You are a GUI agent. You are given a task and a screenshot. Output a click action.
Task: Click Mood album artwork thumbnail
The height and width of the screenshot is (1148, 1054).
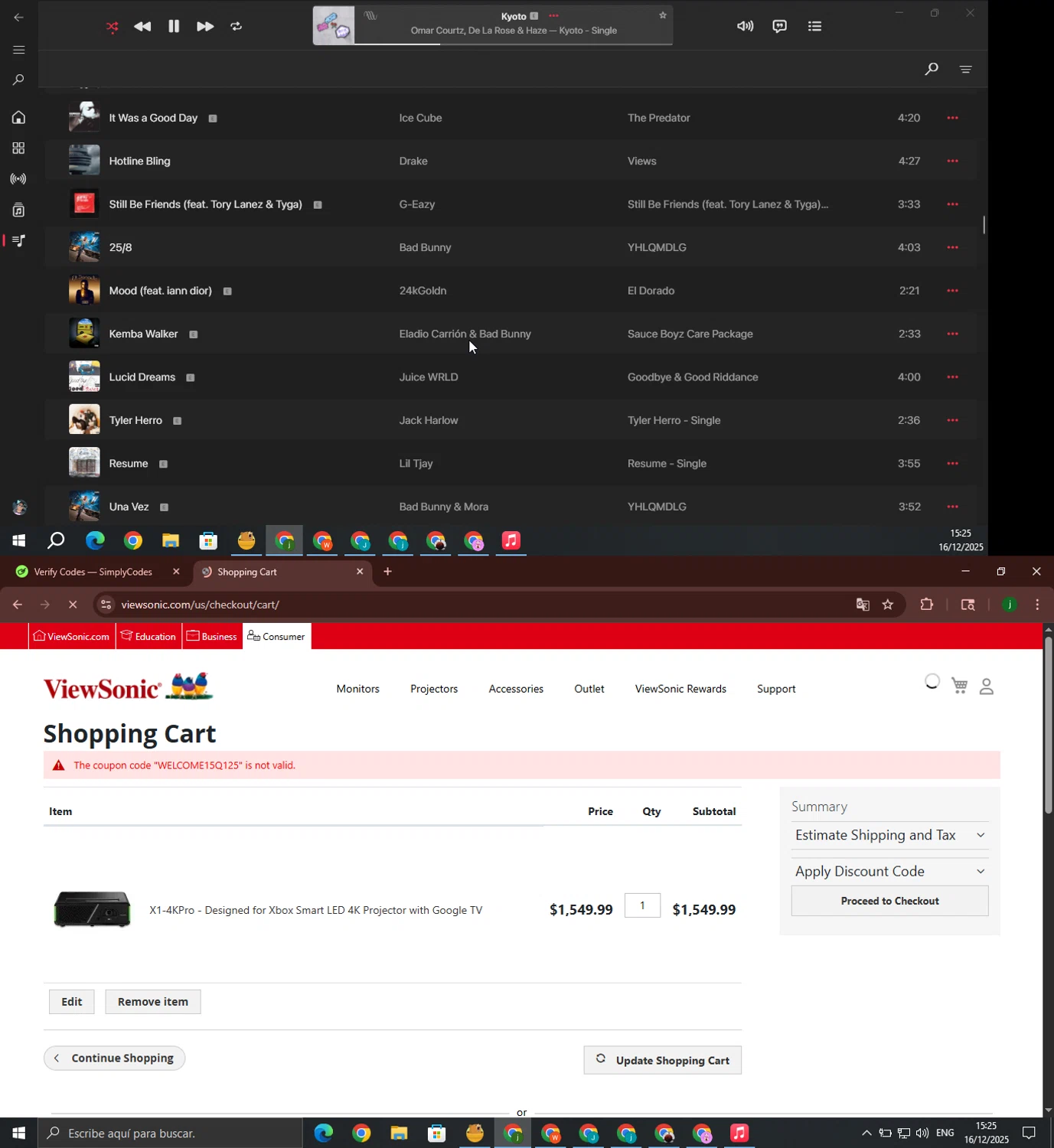tap(84, 291)
